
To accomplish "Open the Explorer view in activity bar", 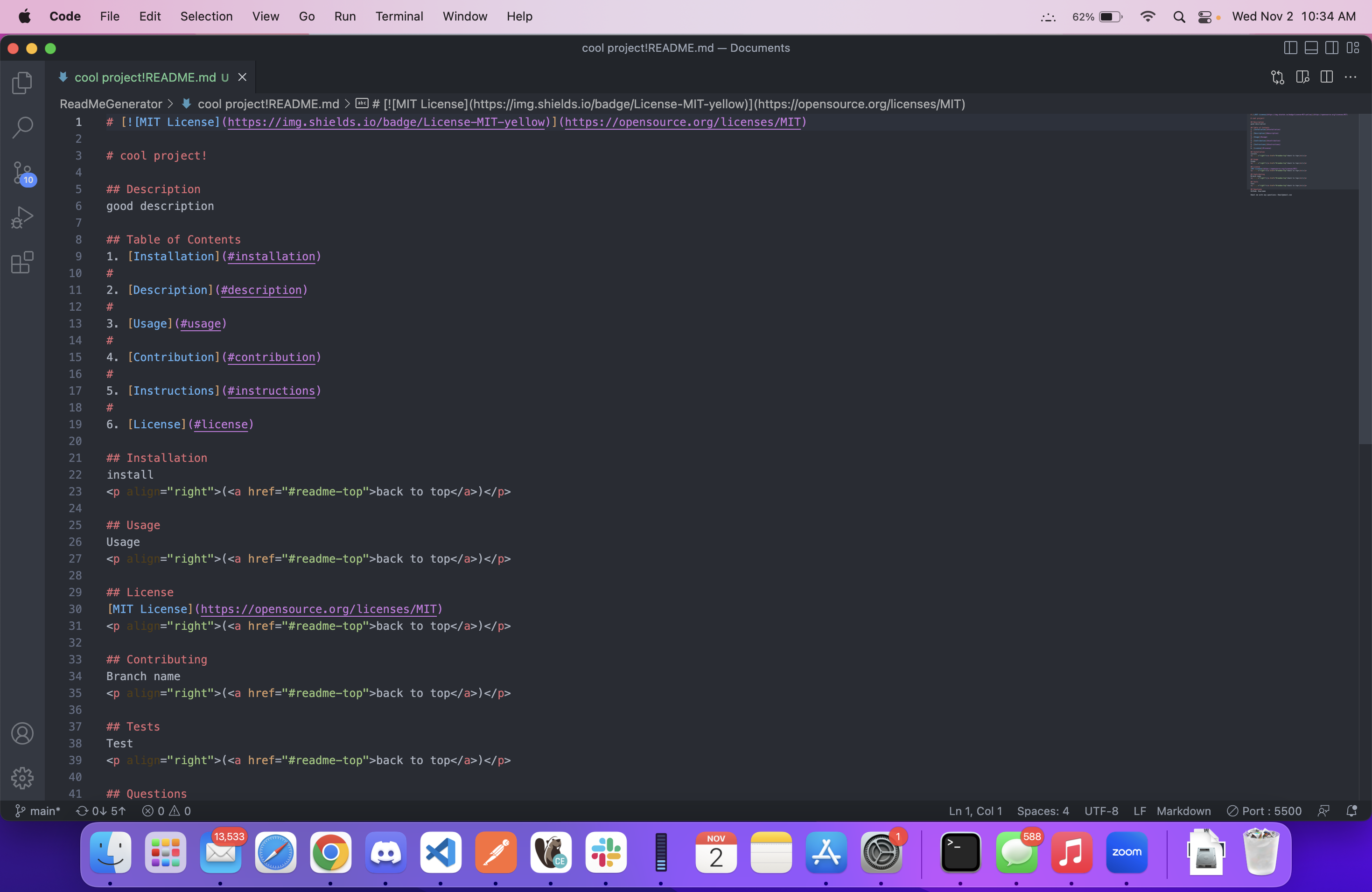I will pyautogui.click(x=22, y=83).
